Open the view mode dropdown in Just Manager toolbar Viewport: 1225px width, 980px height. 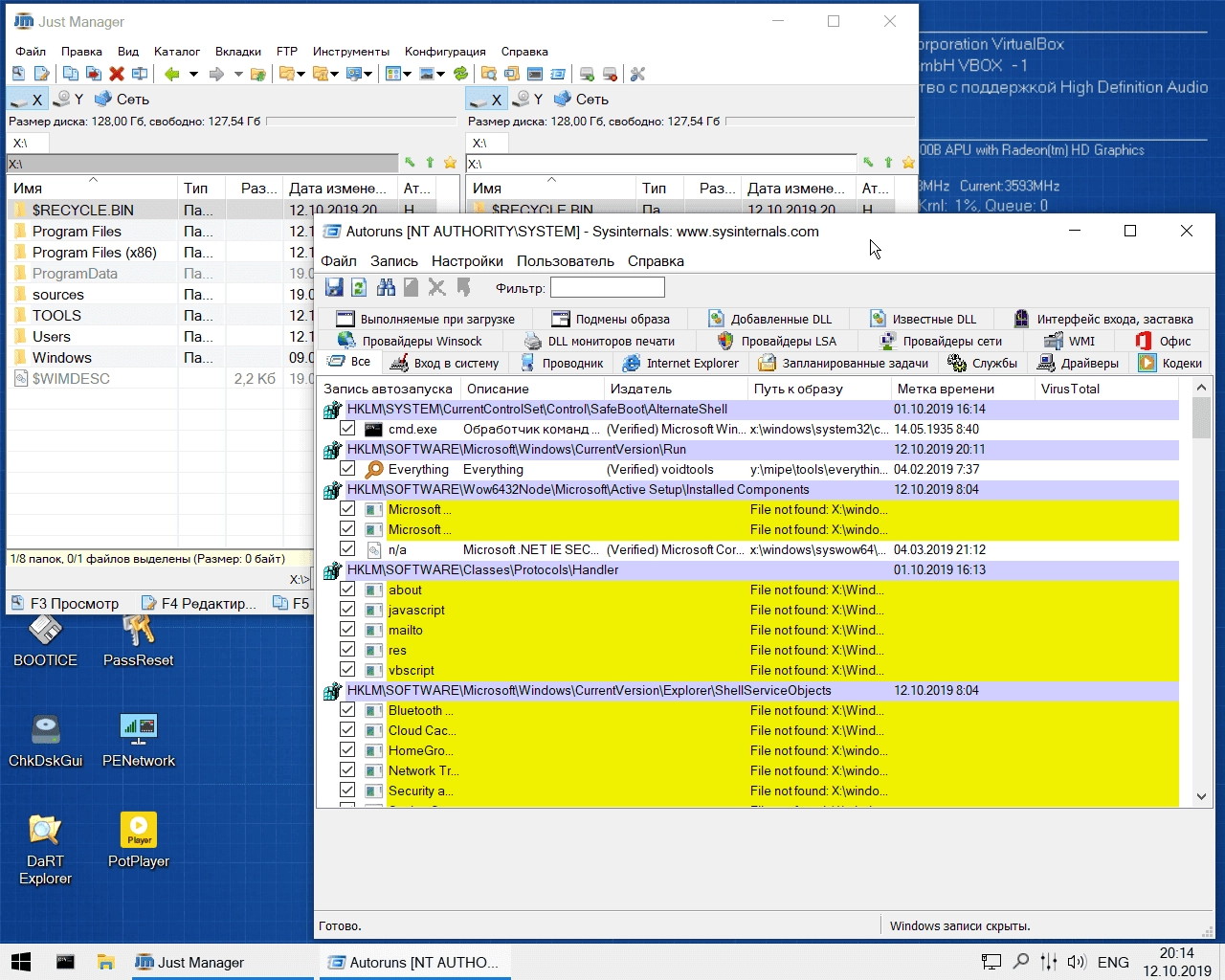(407, 74)
